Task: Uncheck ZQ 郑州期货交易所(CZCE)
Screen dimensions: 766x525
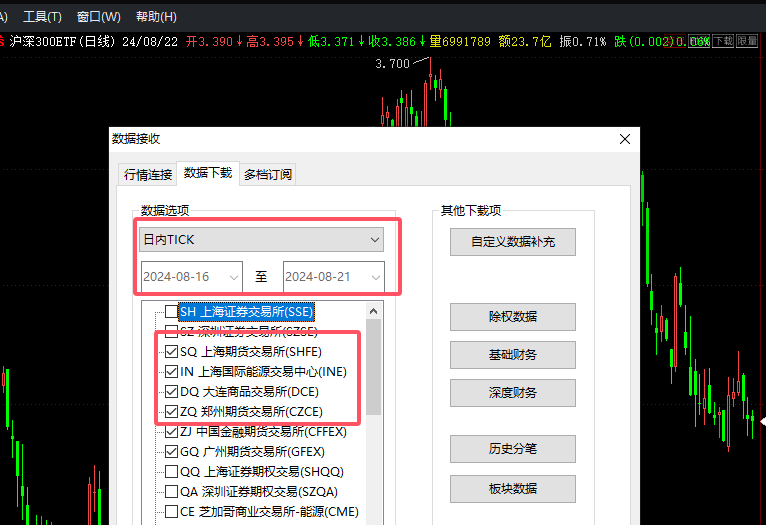Action: [171, 412]
